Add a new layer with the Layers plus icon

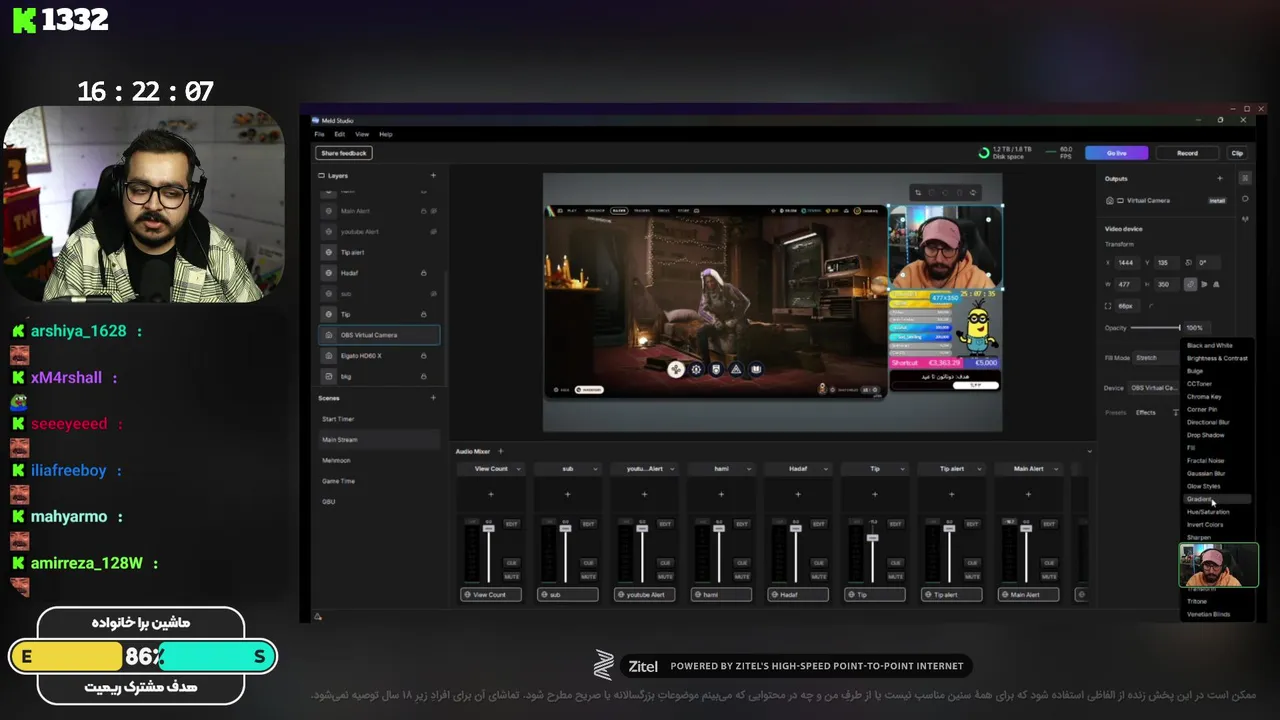pyautogui.click(x=433, y=175)
